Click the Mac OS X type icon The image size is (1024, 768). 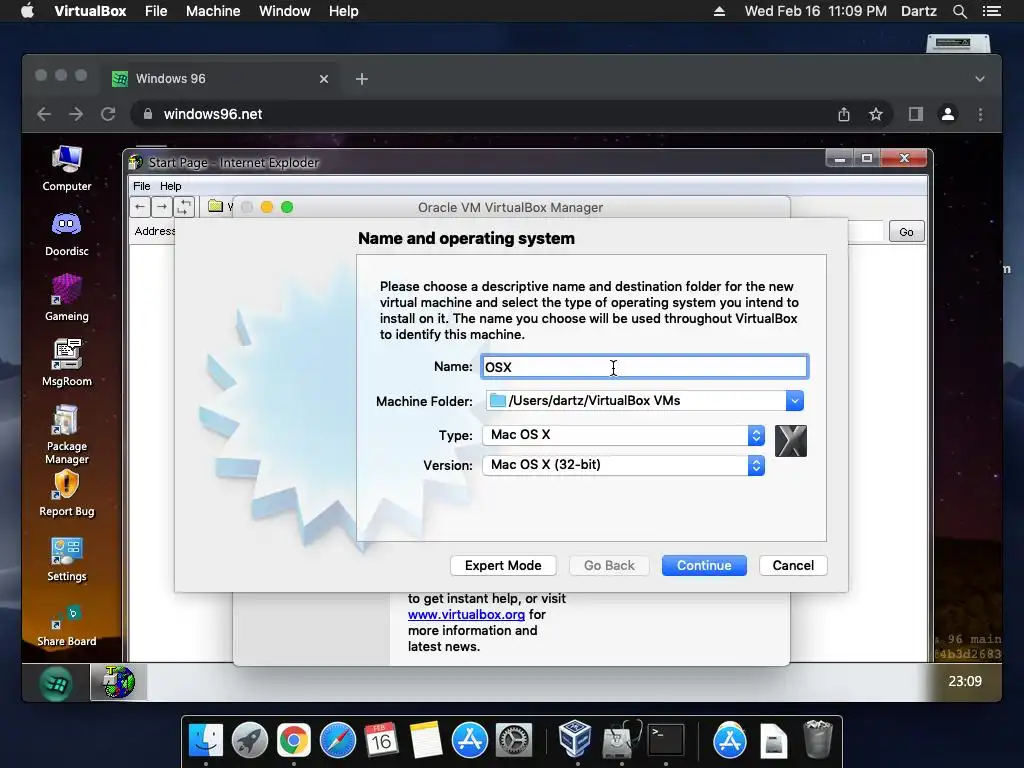[x=791, y=441]
